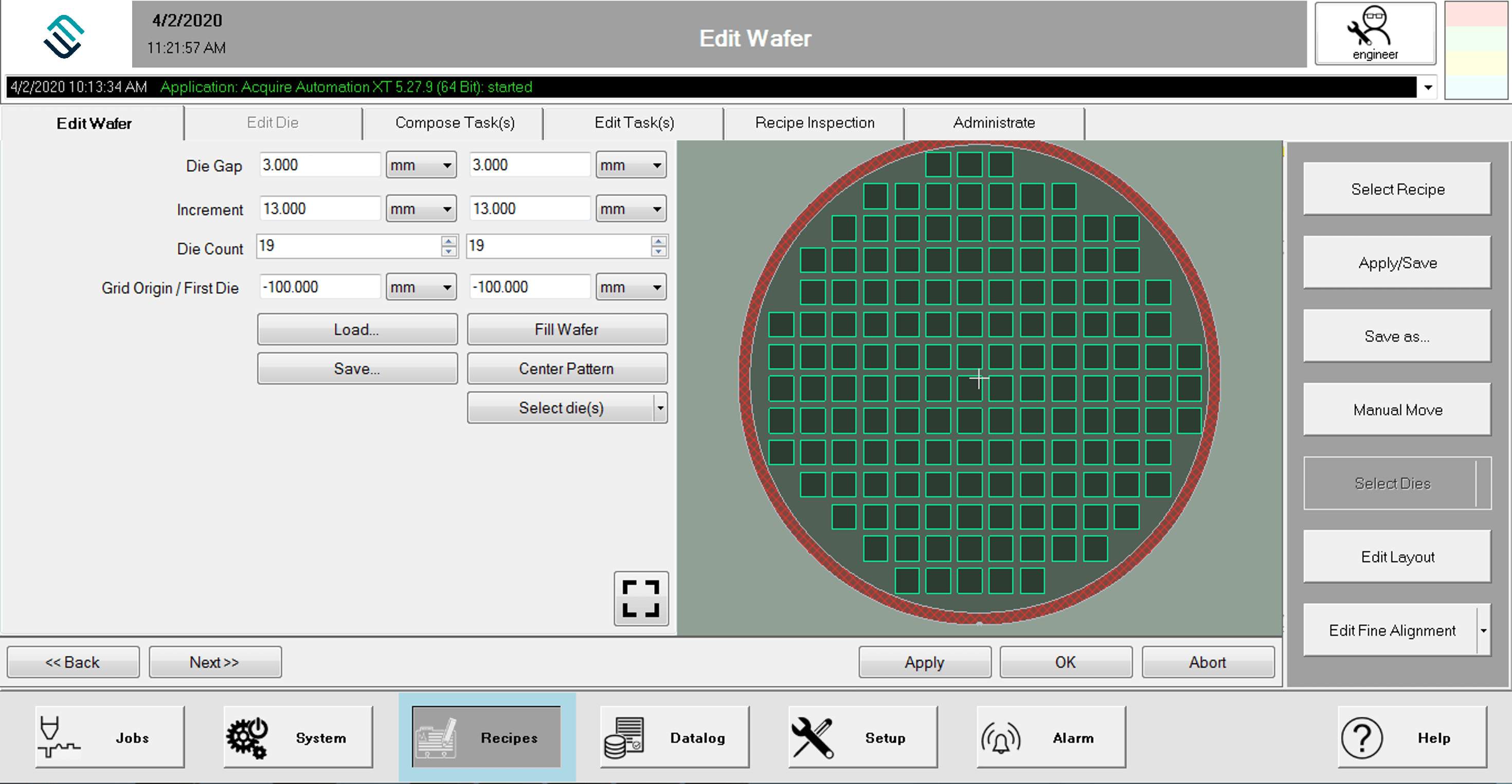Screen dimensions: 1512x784
Task: Open System gears icon
Action: [247, 737]
